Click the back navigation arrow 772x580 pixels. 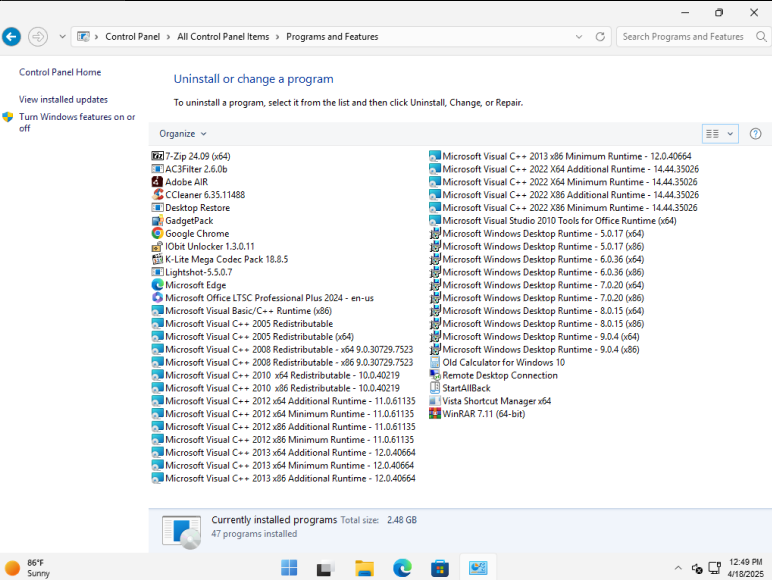(11, 37)
